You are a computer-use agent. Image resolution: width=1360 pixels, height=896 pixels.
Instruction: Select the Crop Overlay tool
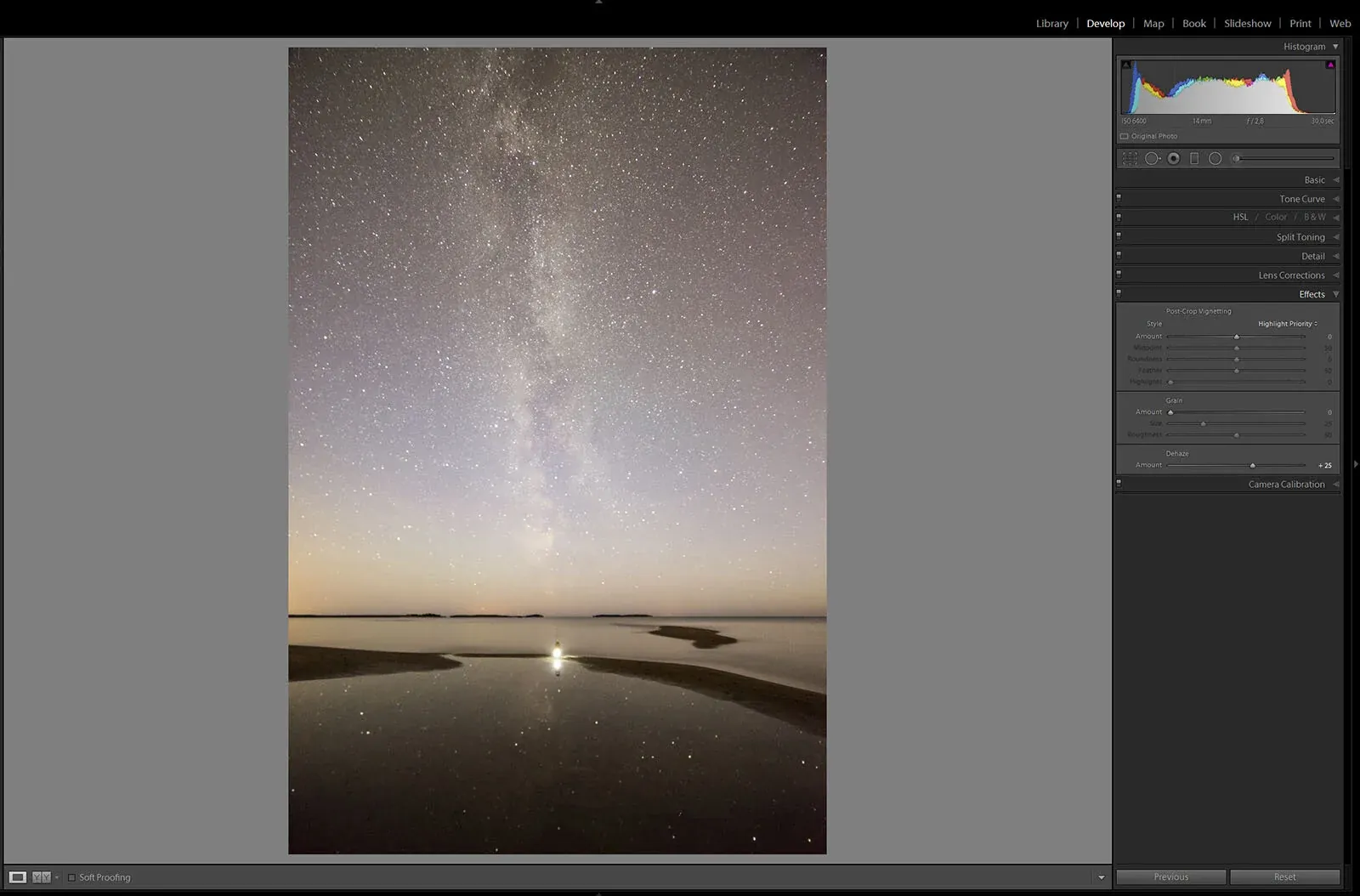(1130, 159)
